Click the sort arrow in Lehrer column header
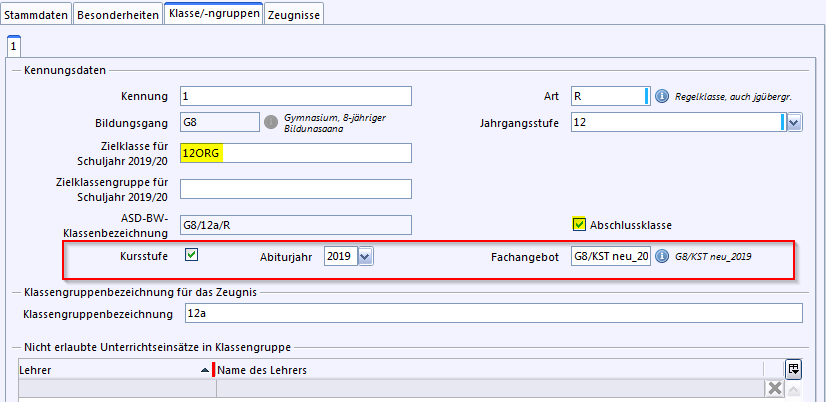826x402 pixels. tap(206, 371)
